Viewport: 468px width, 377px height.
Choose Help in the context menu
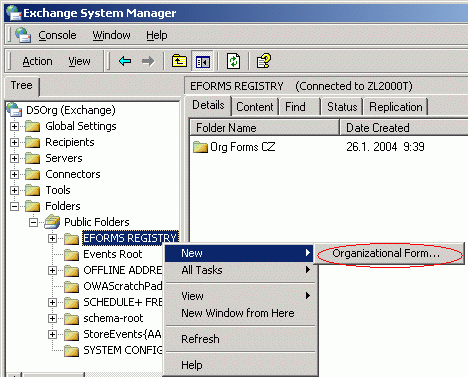pyautogui.click(x=240, y=365)
